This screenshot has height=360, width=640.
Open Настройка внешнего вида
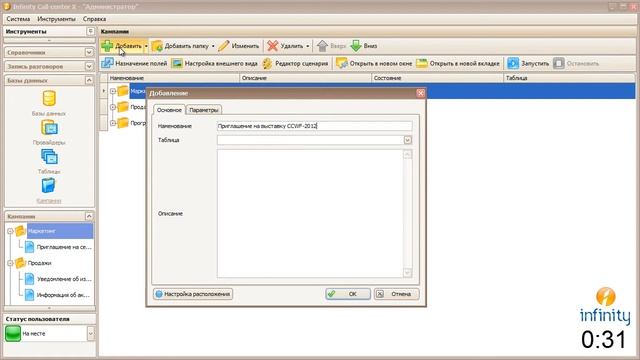point(215,63)
